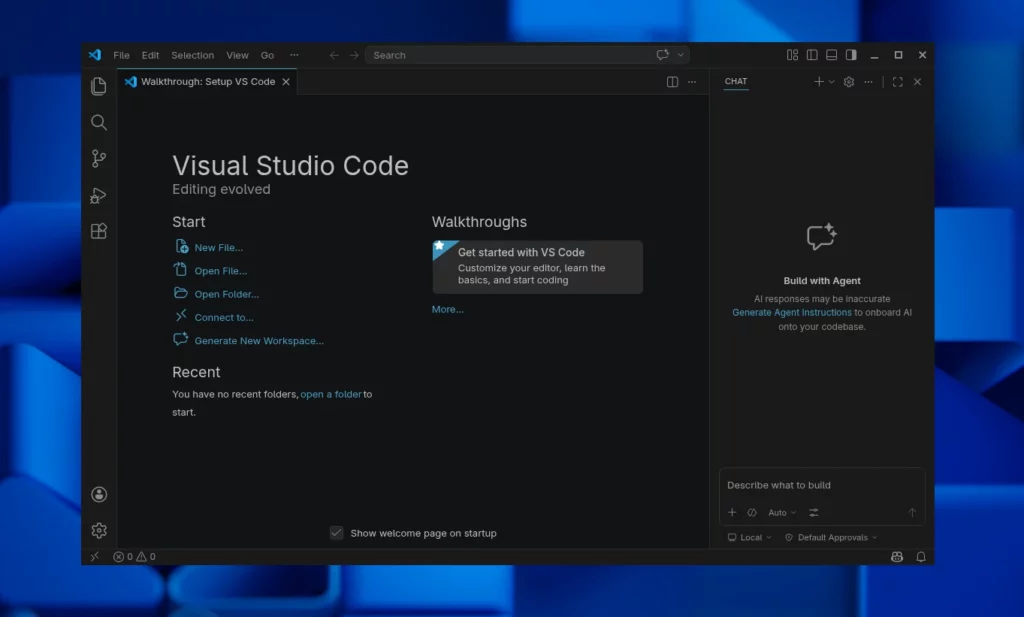Switch to the Chat tab

[x=736, y=82]
